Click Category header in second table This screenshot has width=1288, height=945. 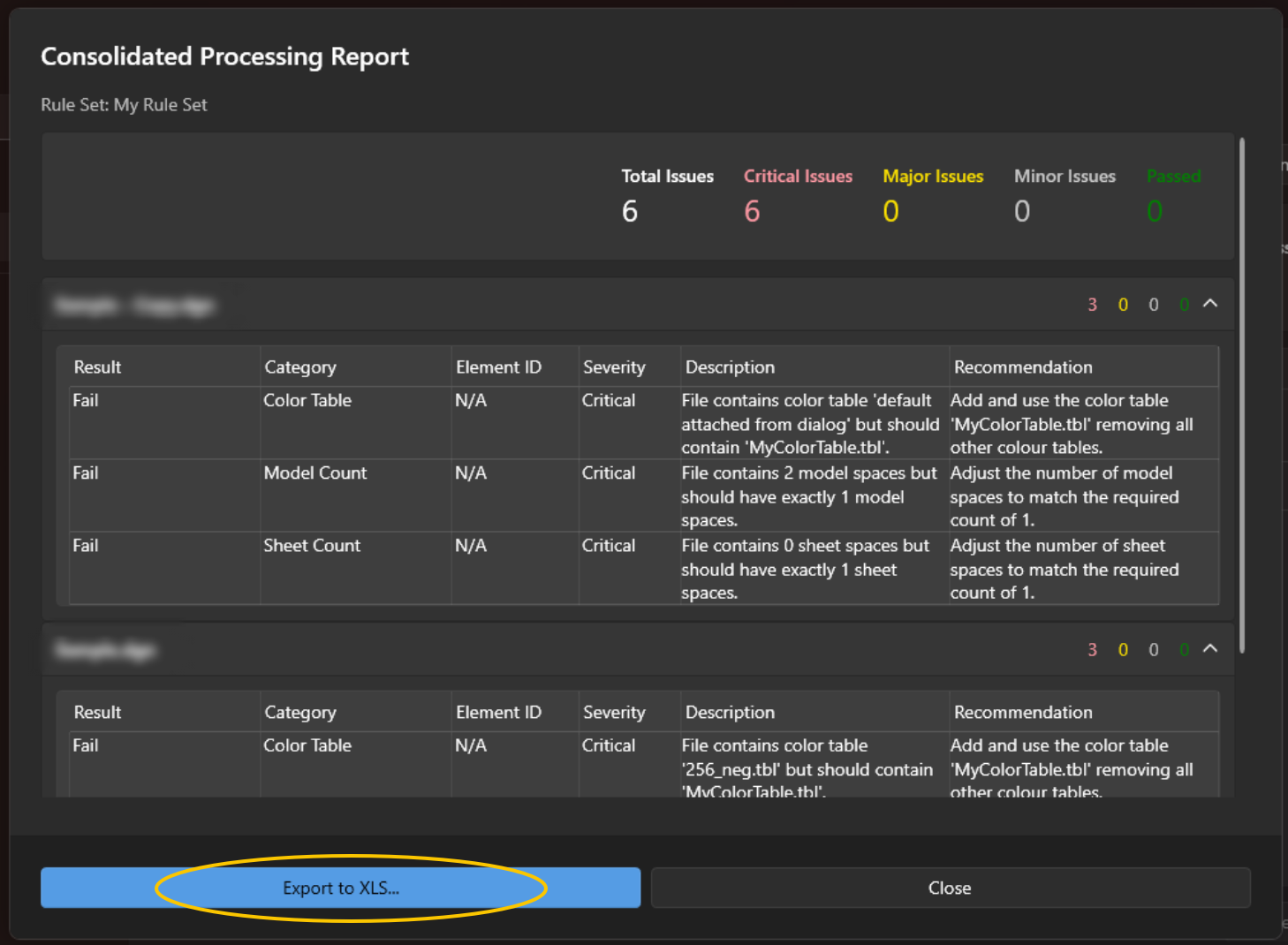click(300, 713)
